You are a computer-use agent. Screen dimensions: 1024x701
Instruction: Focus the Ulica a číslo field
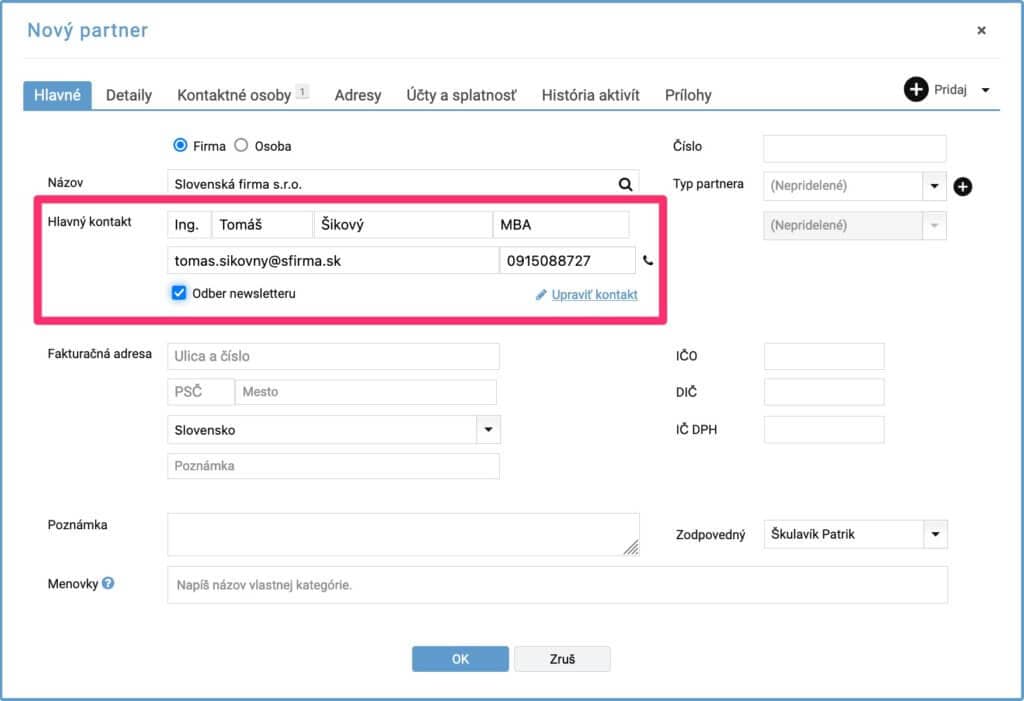[333, 356]
